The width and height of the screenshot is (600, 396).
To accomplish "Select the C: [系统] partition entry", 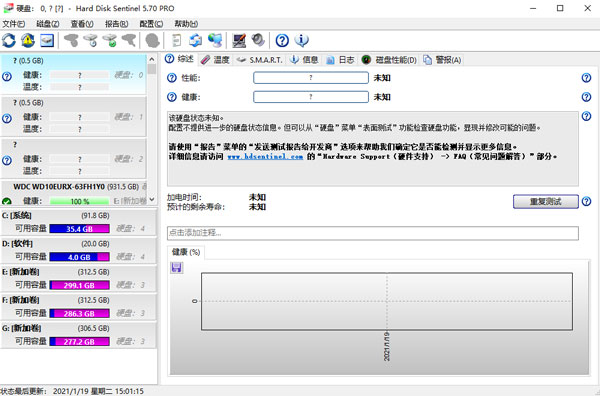I will [78, 222].
